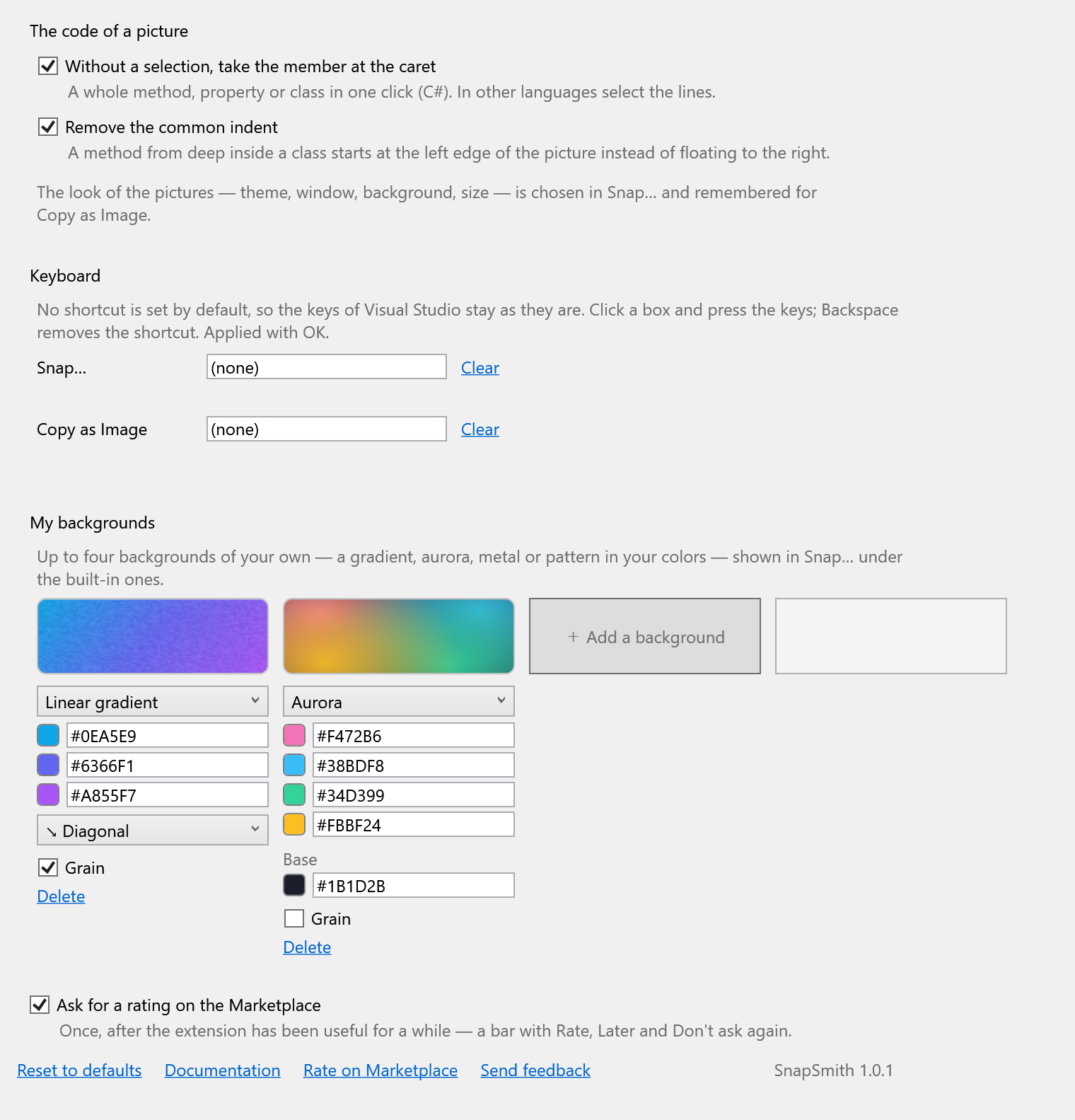Pick the #0EA5E9 blue color swatch
Image resolution: width=1075 pixels, height=1120 pixels.
(48, 735)
